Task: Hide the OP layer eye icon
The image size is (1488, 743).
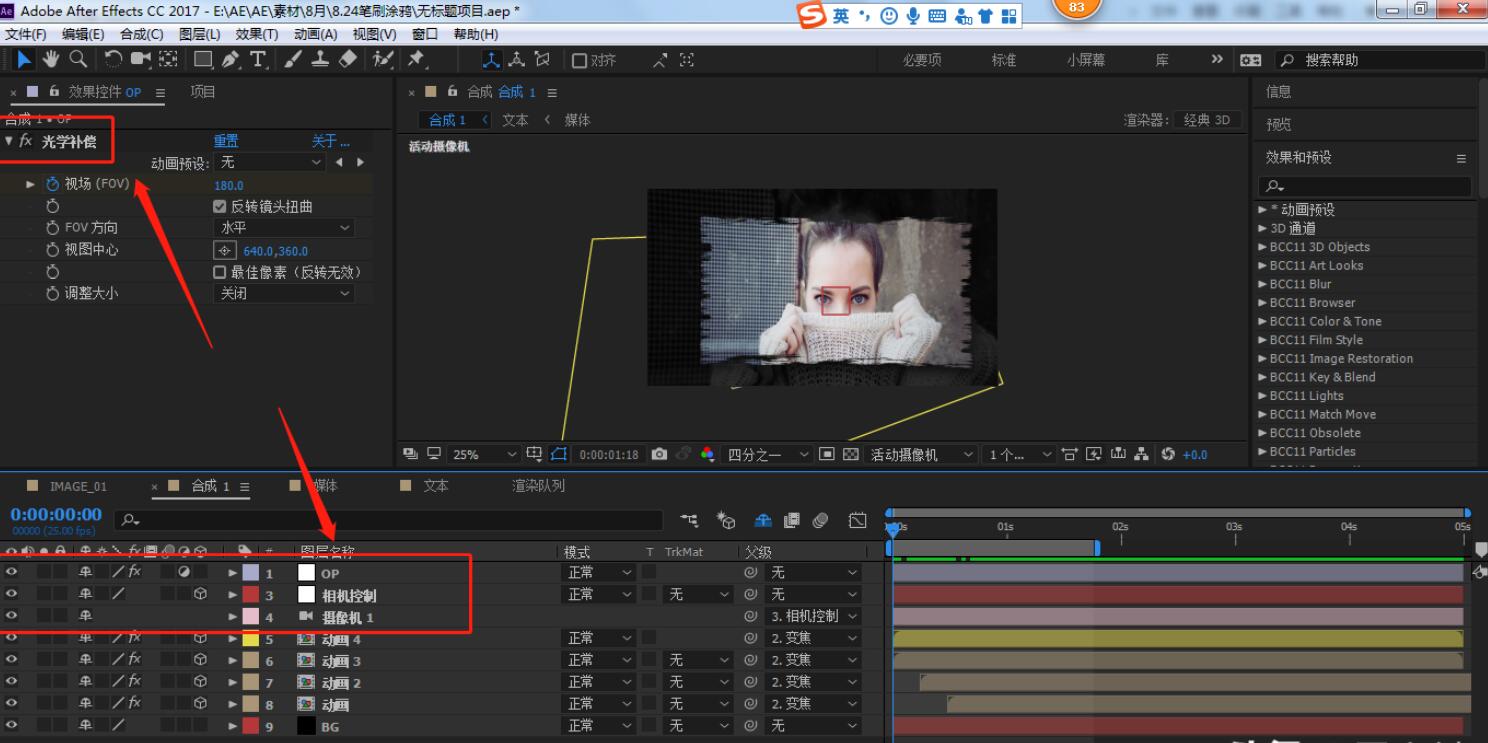Action: [12, 573]
